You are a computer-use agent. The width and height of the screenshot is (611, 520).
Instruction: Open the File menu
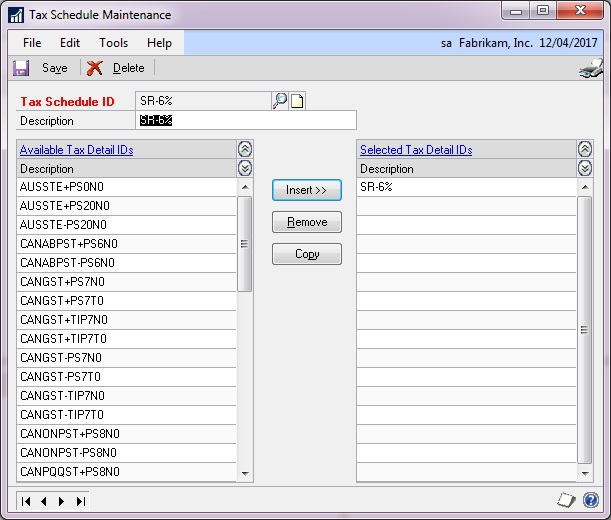(32, 43)
